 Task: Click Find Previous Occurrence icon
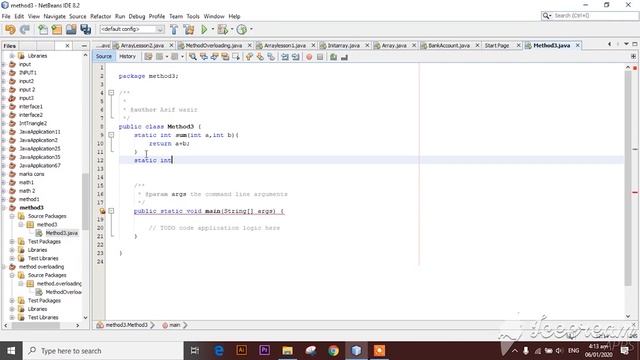[203, 57]
